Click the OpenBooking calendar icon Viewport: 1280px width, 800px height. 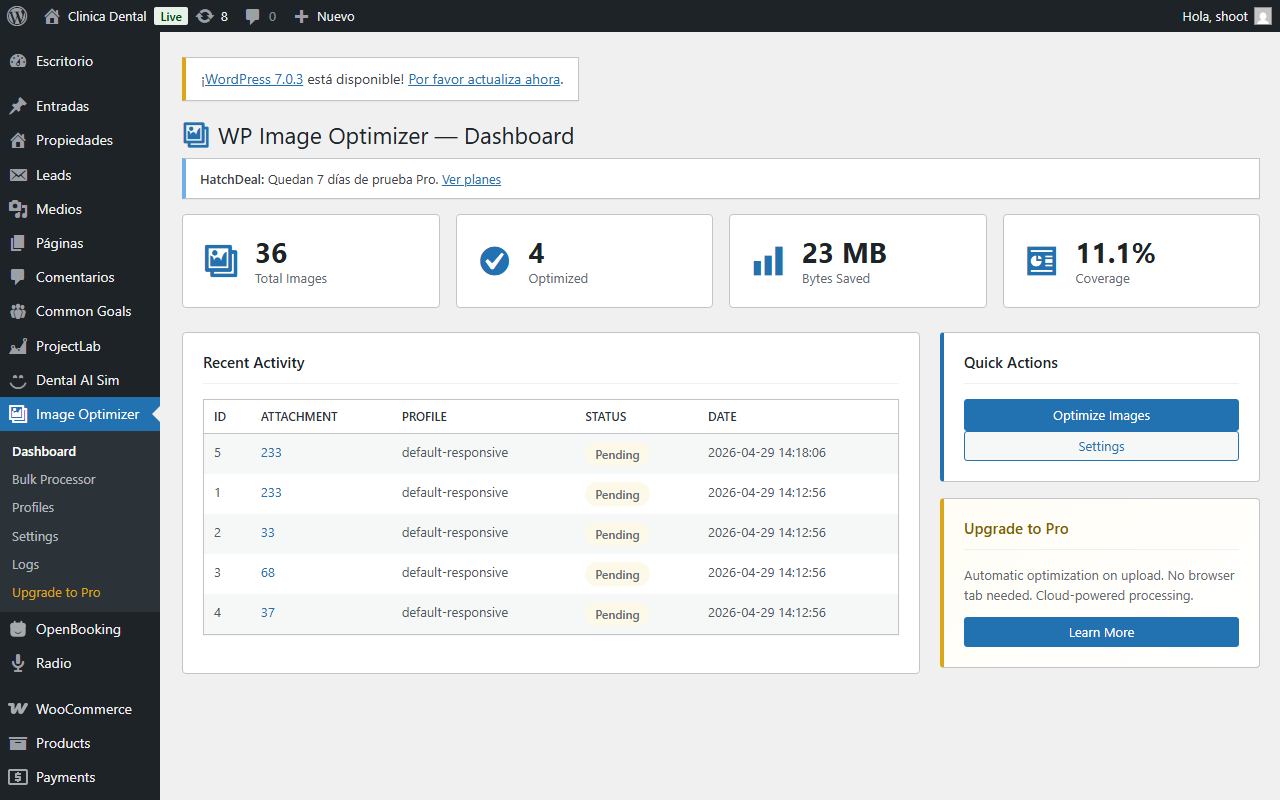tap(18, 629)
